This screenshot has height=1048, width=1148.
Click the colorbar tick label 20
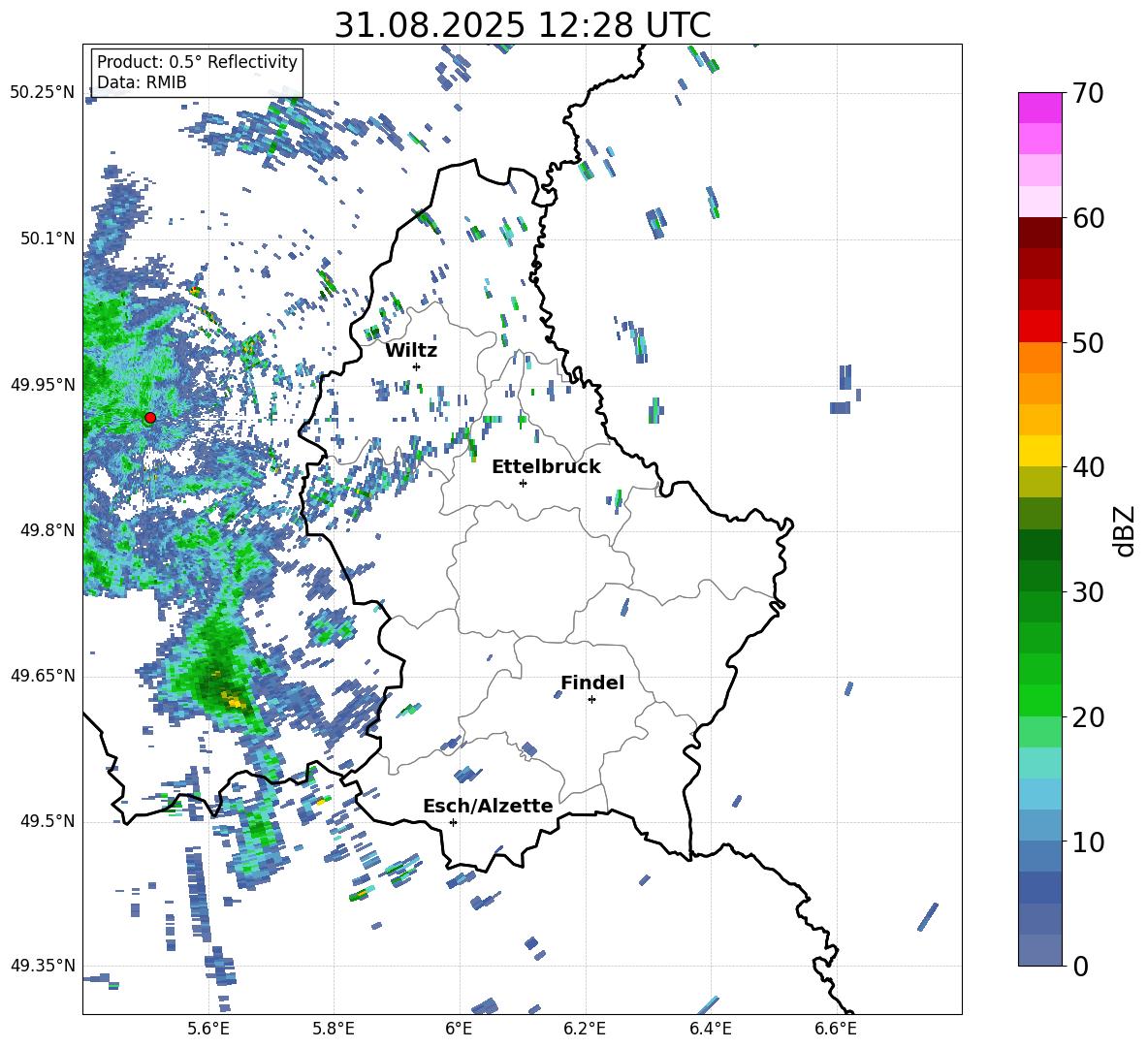tap(1088, 717)
